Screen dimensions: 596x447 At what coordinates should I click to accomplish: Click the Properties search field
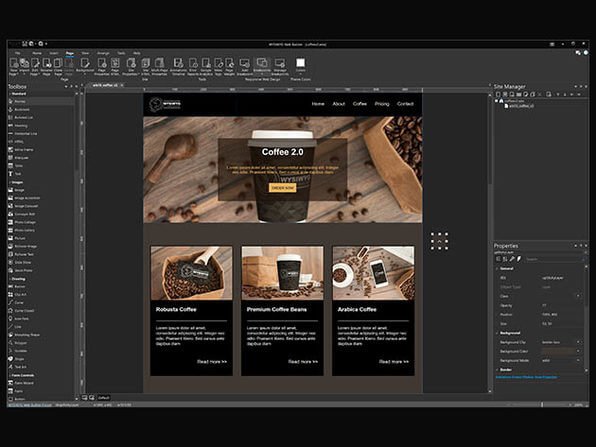[x=553, y=259]
